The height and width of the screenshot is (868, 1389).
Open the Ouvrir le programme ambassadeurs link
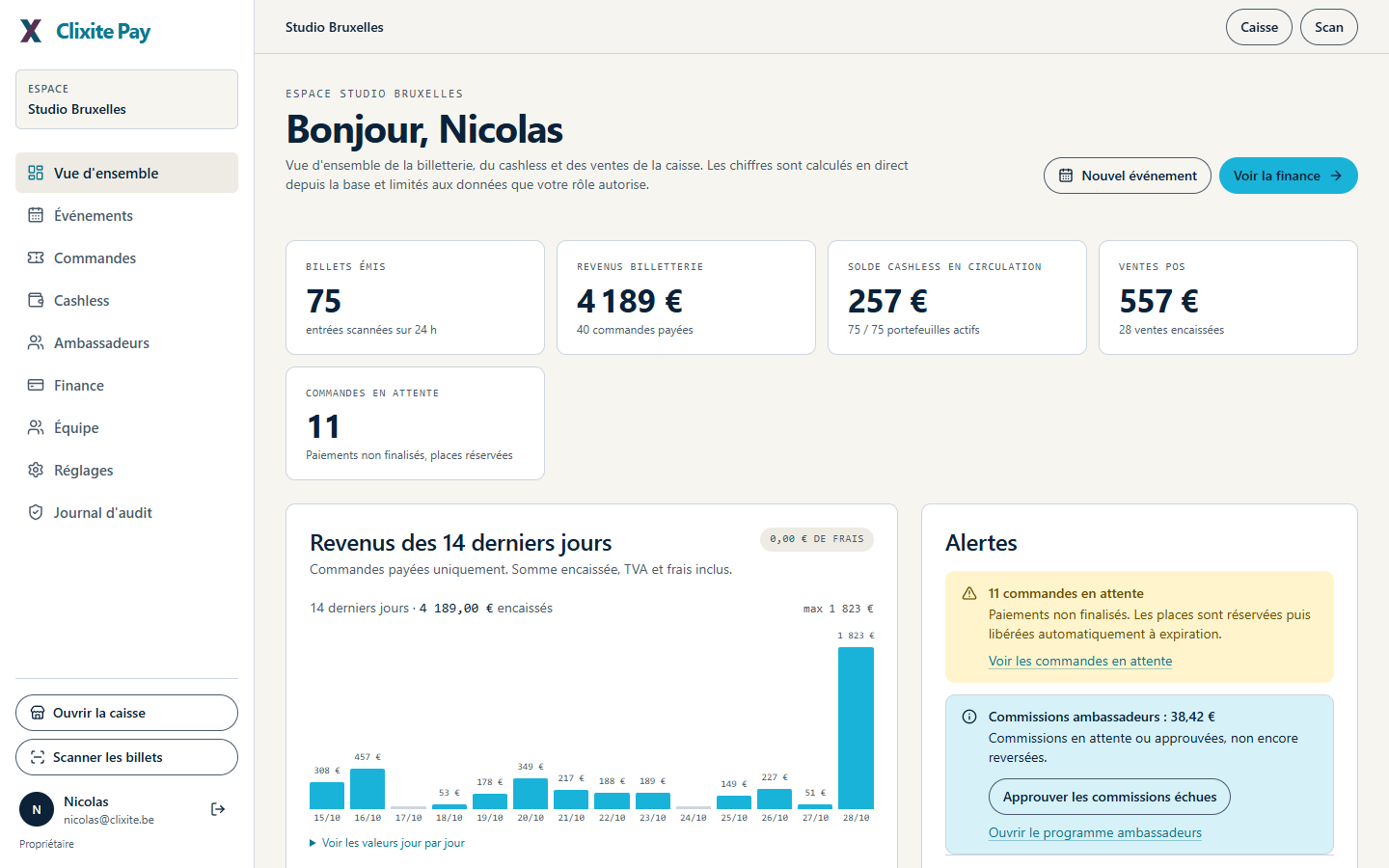[x=1095, y=832]
